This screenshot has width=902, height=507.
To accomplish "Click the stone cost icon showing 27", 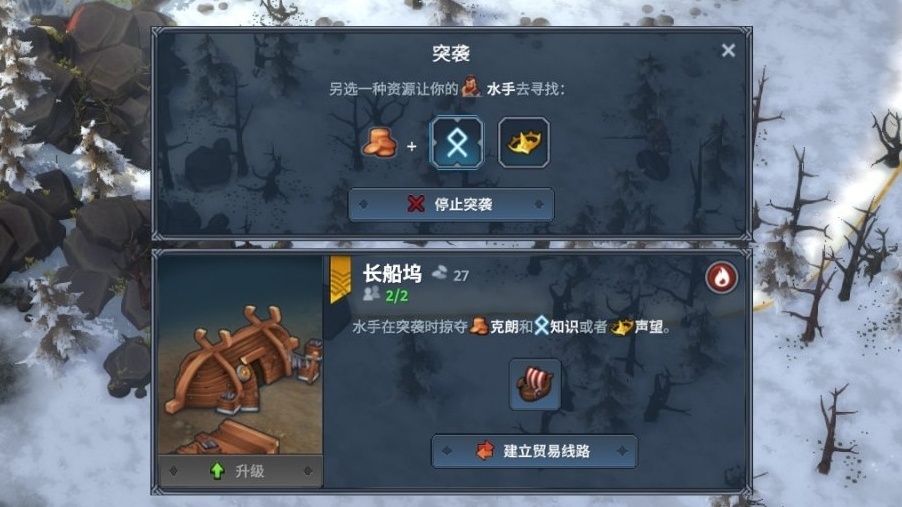I will 439,273.
